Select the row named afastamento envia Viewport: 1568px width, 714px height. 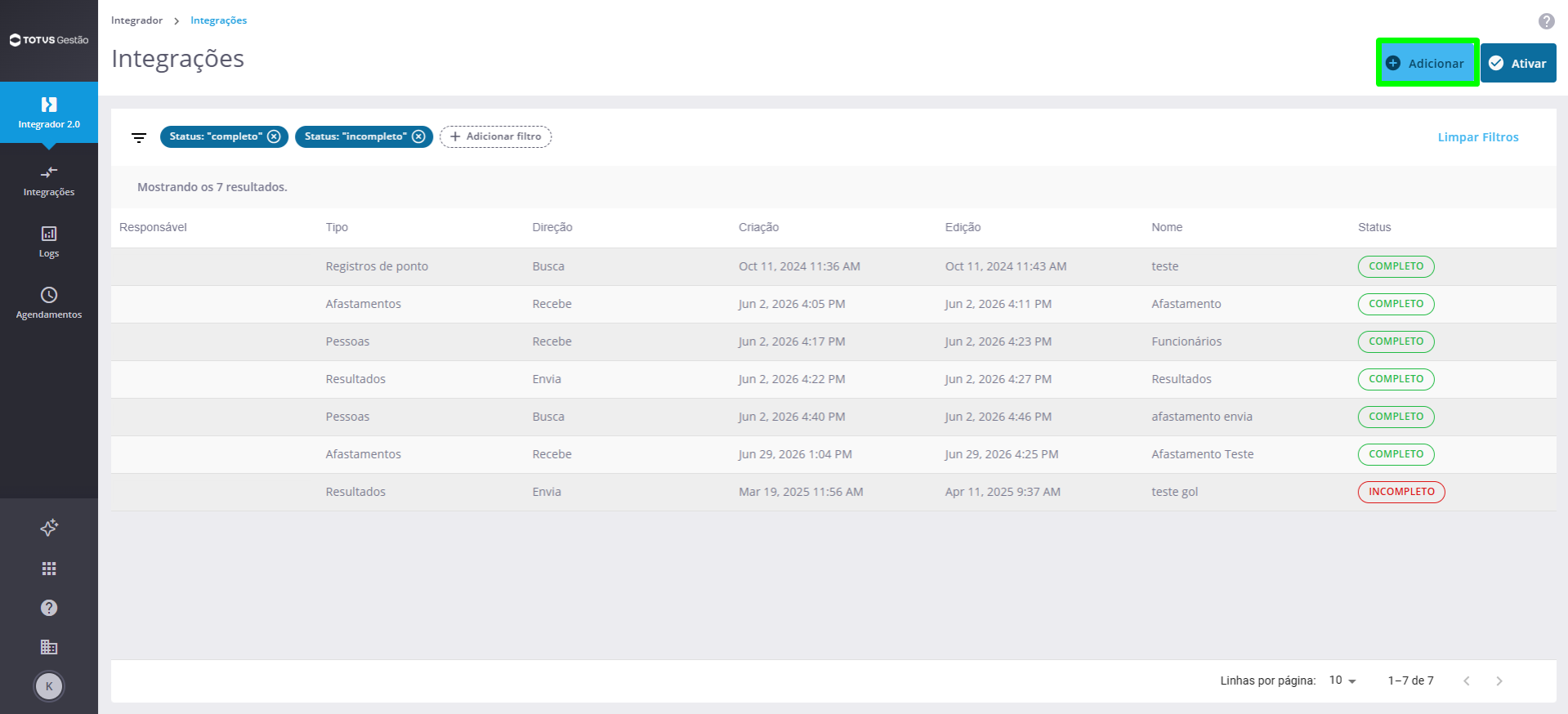click(833, 417)
